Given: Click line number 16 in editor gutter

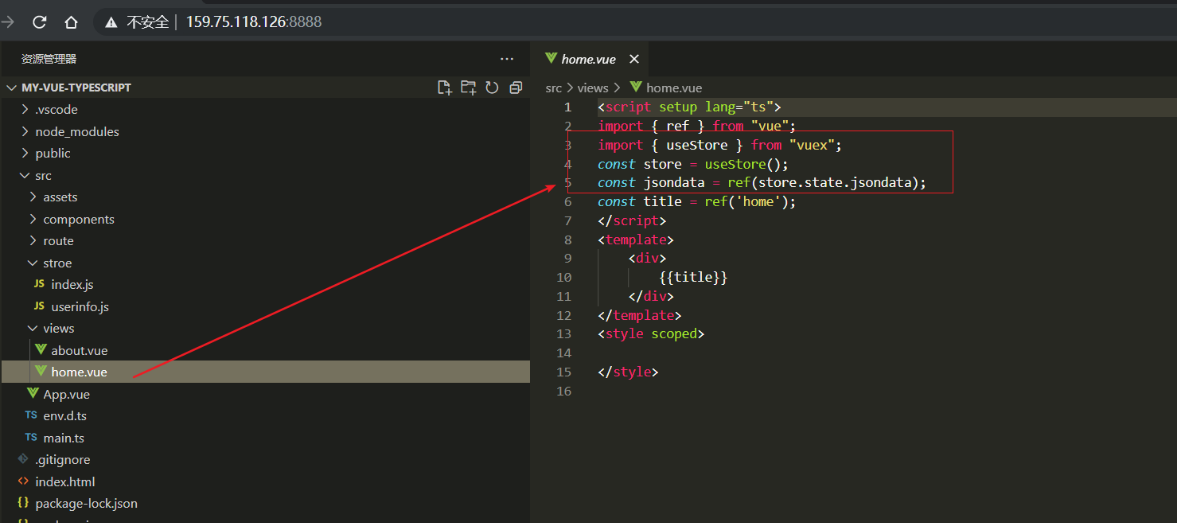Looking at the screenshot, I should click(564, 391).
